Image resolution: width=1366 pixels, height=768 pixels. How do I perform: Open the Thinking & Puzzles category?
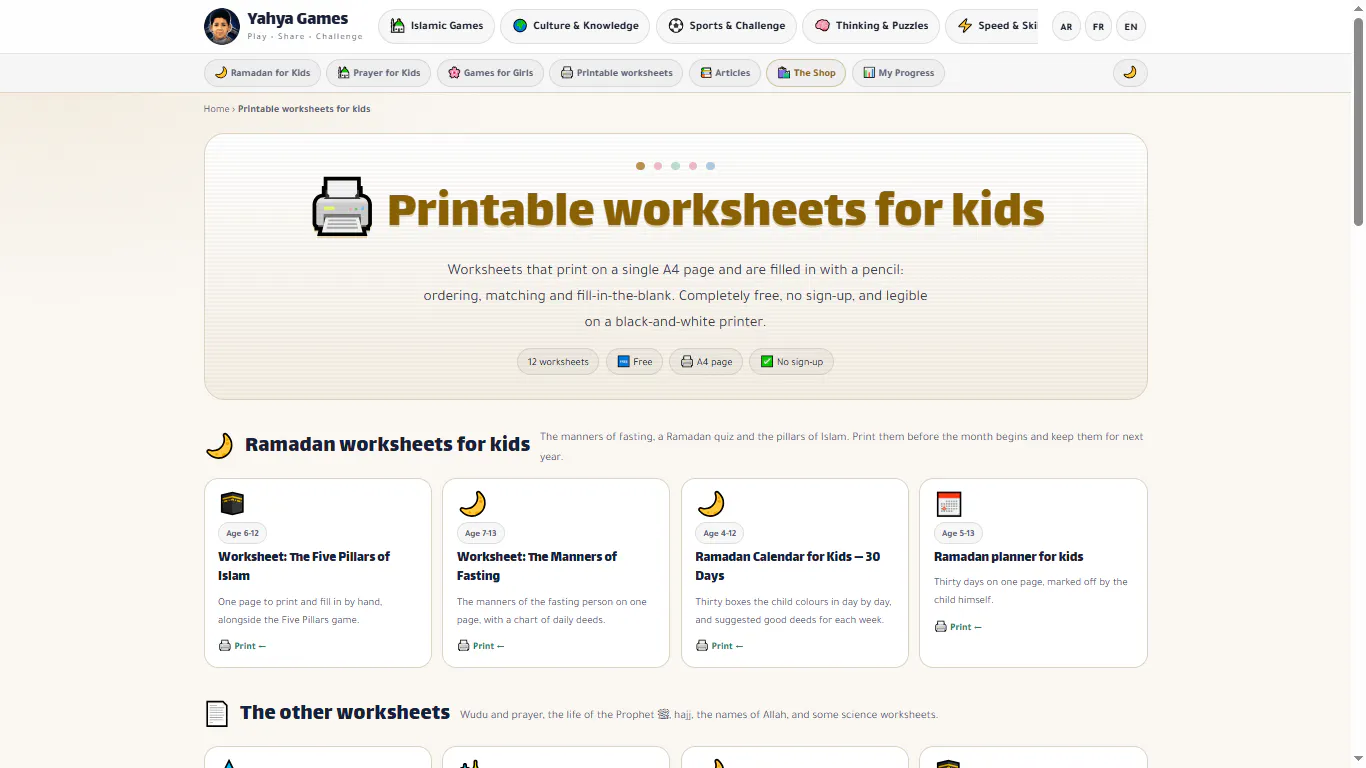tap(871, 26)
